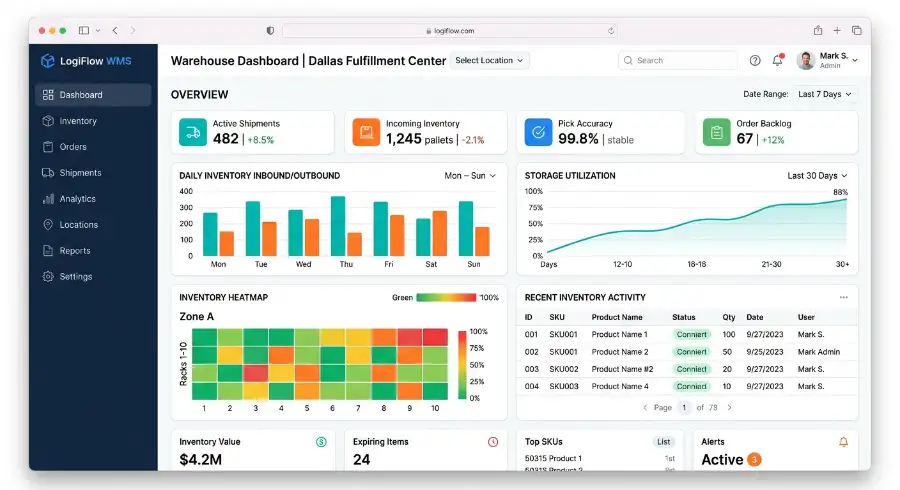900x490 pixels.
Task: Open notifications bell in header
Action: [x=777, y=60]
